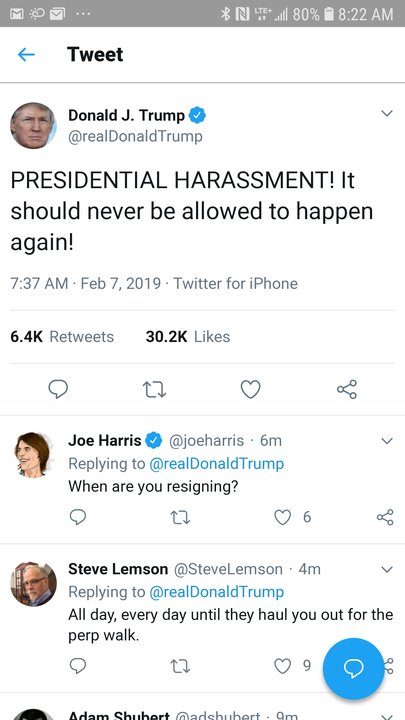Expand options chevron on Steve Lemson's reply
This screenshot has height=720, width=405.
[387, 569]
